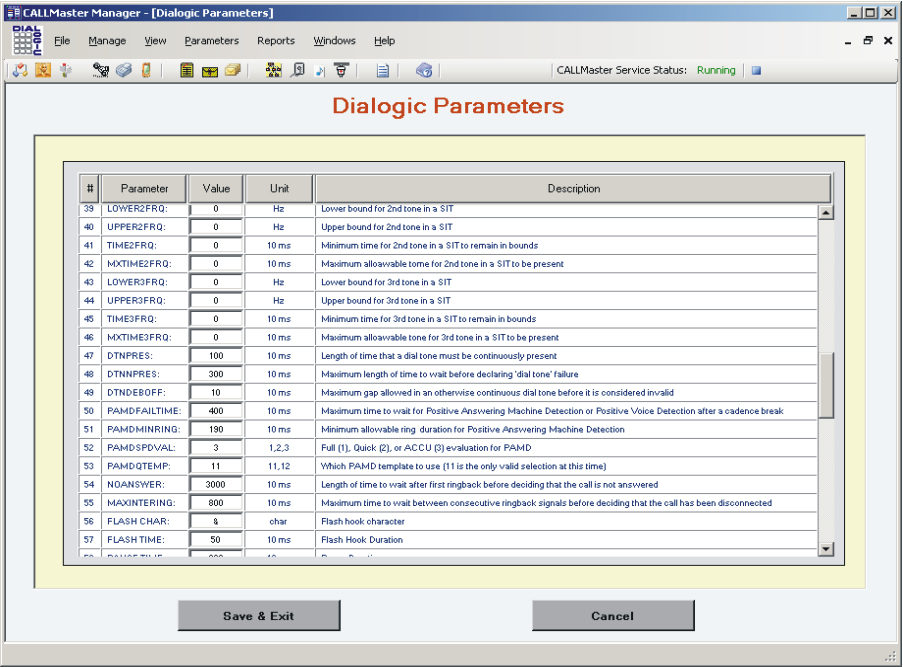
Task: Click the stacked yellow envelopes toolbar icon
Action: (x=233, y=70)
